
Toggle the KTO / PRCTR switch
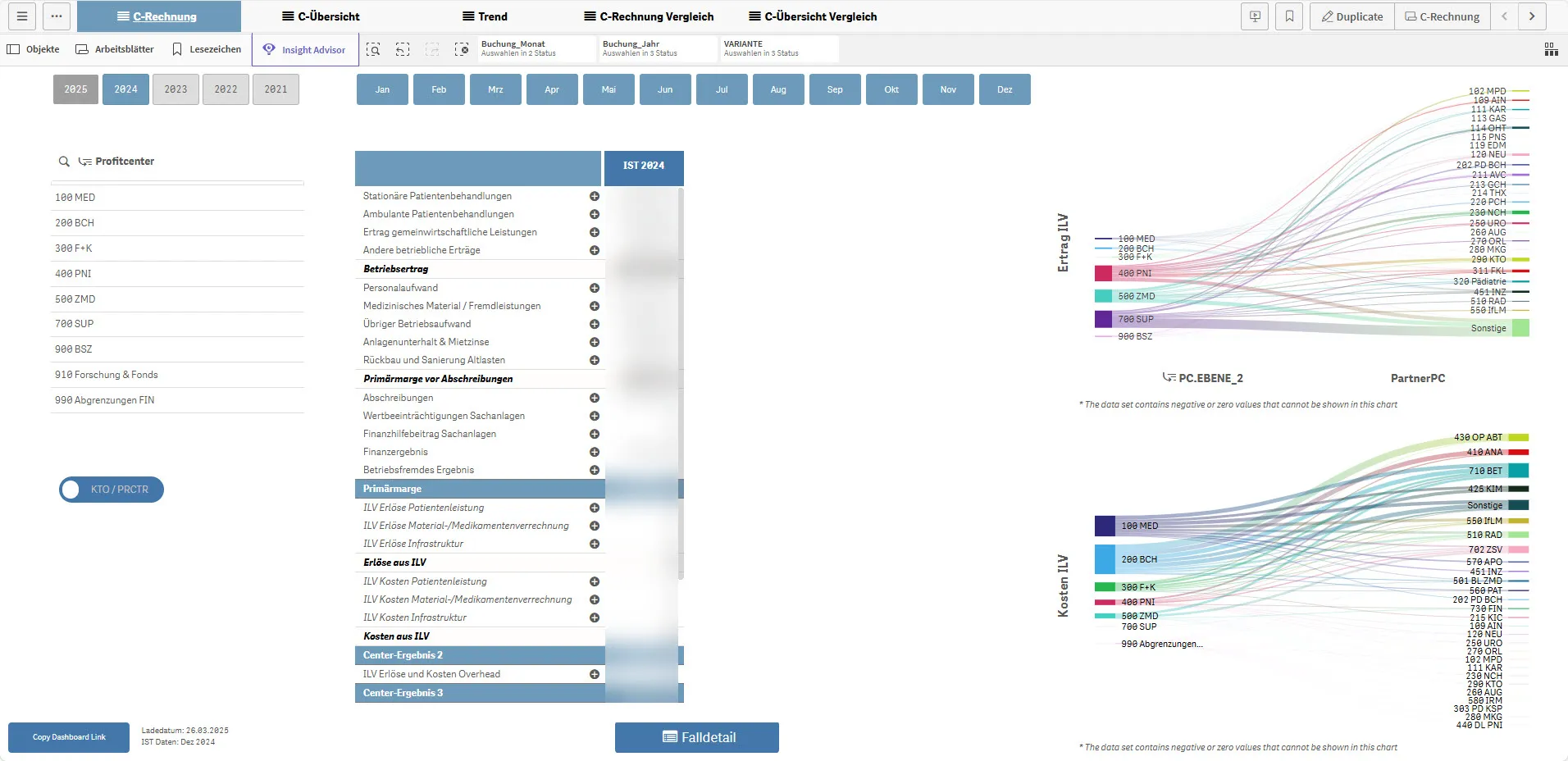pyautogui.click(x=112, y=490)
